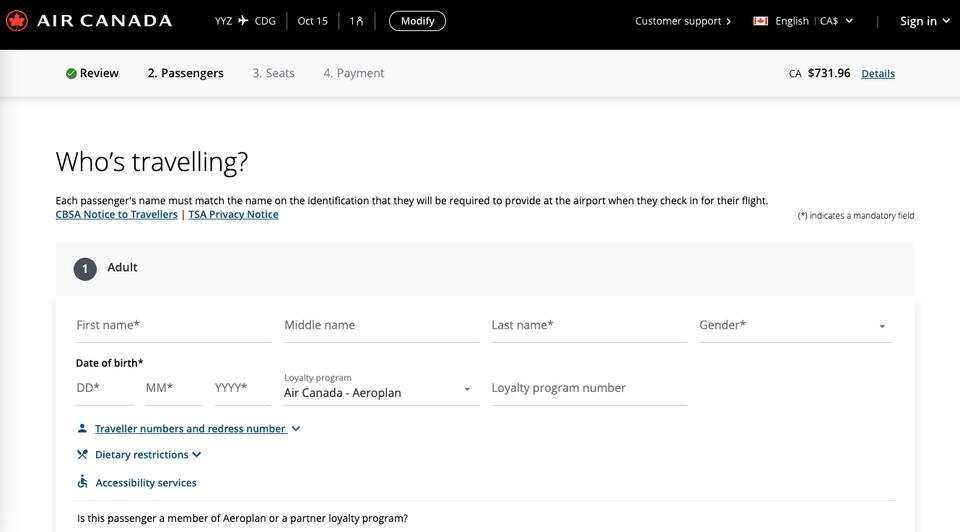Click the Last name field
Viewport: 960px width, 532px height.
[x=589, y=326]
